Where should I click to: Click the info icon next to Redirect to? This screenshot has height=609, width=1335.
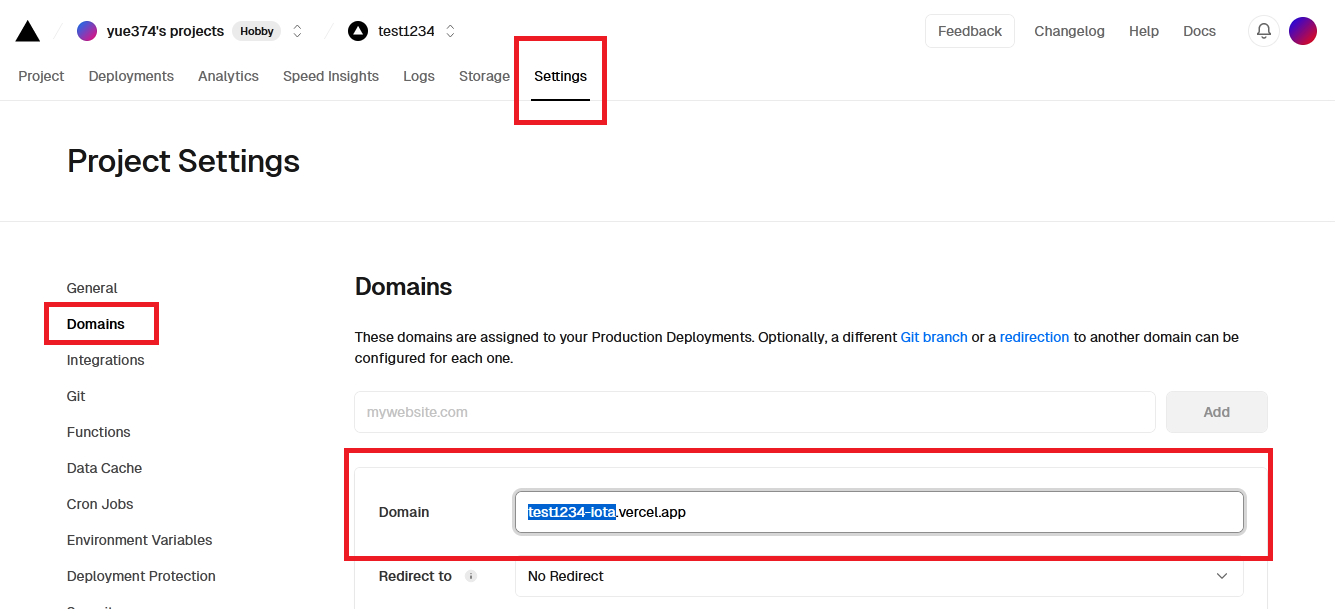[x=471, y=576]
